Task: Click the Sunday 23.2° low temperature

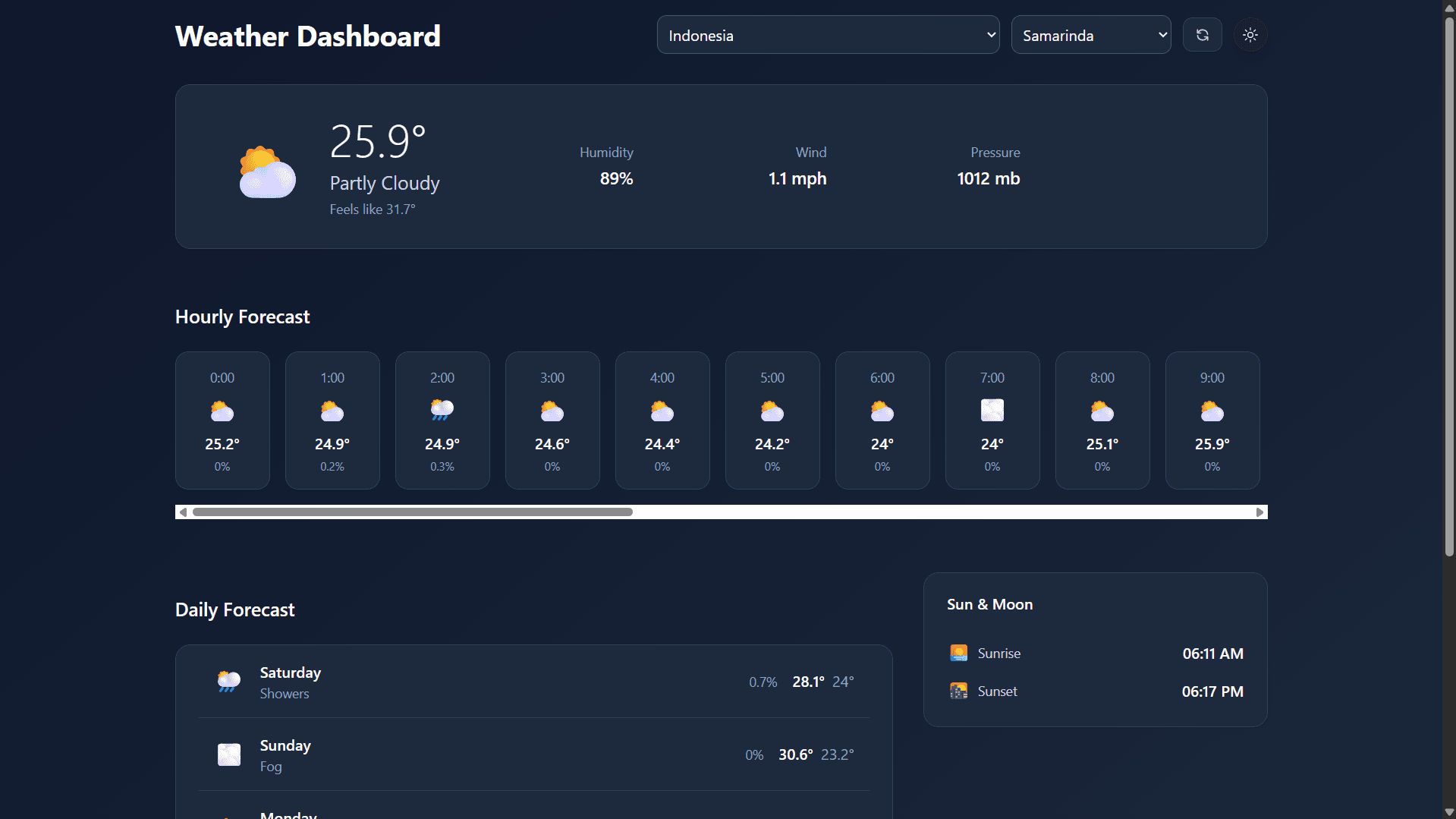Action: click(x=838, y=754)
